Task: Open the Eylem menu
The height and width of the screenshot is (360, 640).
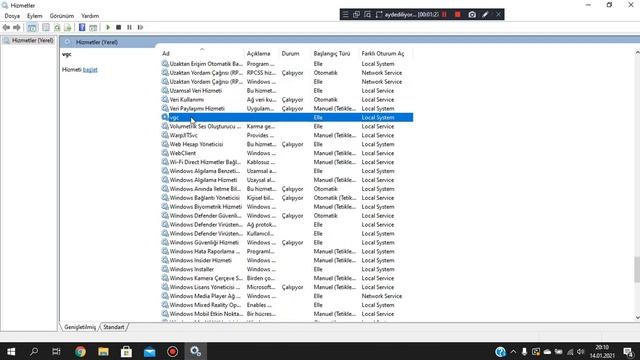Action: [35, 16]
